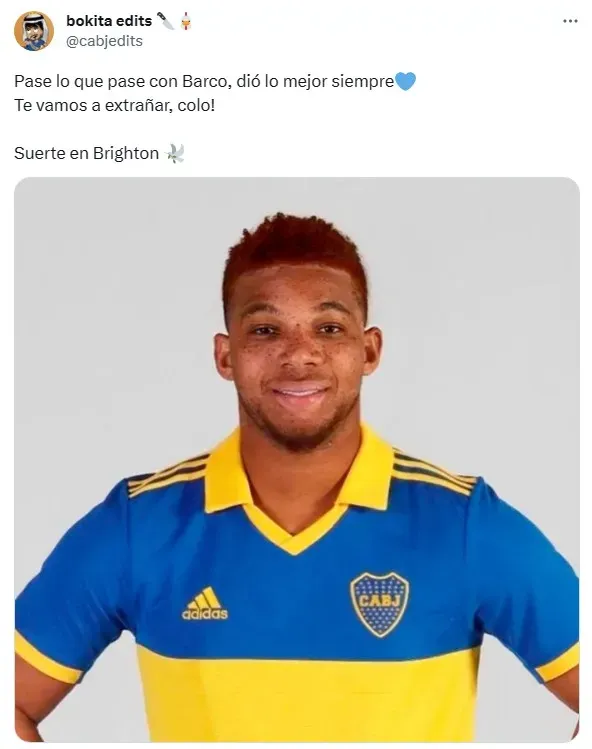
Task: Click the 'Suerte en Brighton' text
Action: [x=86, y=153]
